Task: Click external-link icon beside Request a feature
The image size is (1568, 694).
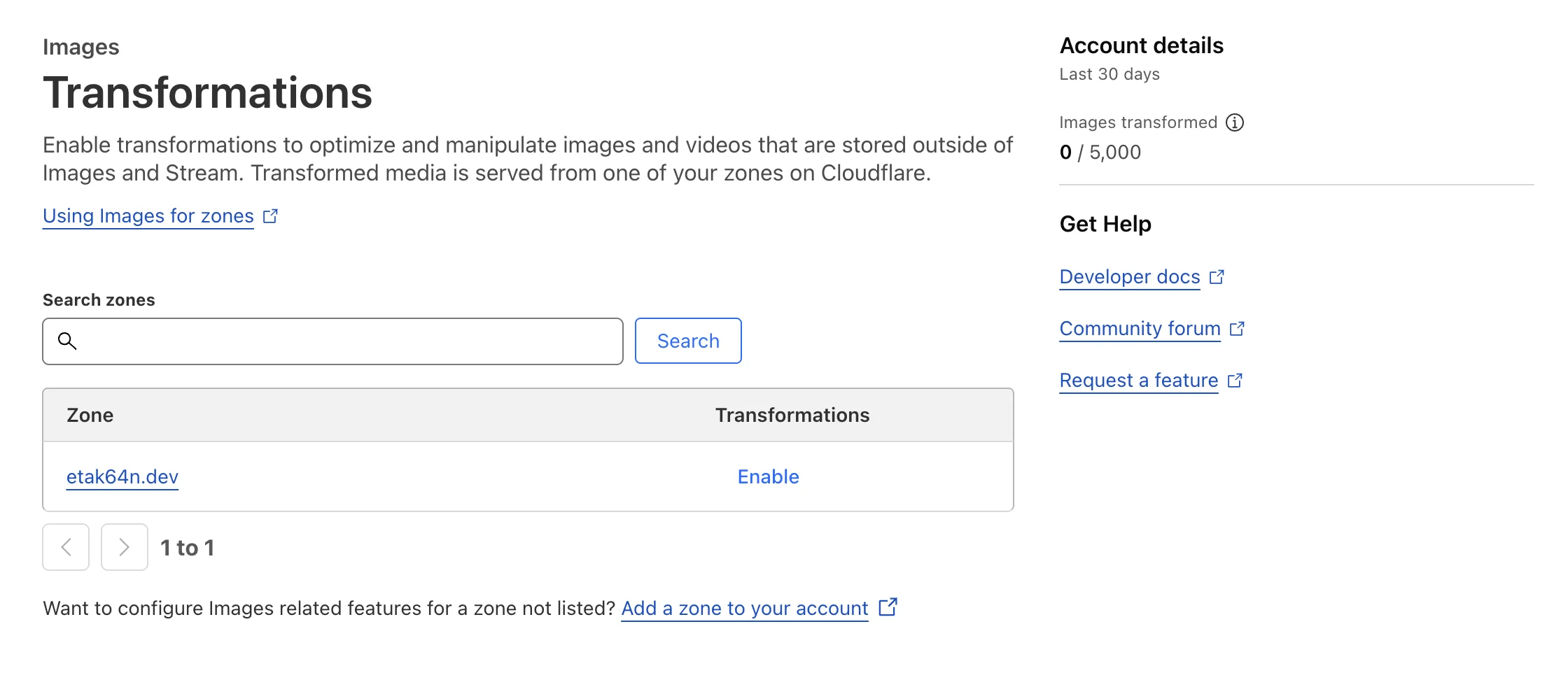Action: 1235,381
